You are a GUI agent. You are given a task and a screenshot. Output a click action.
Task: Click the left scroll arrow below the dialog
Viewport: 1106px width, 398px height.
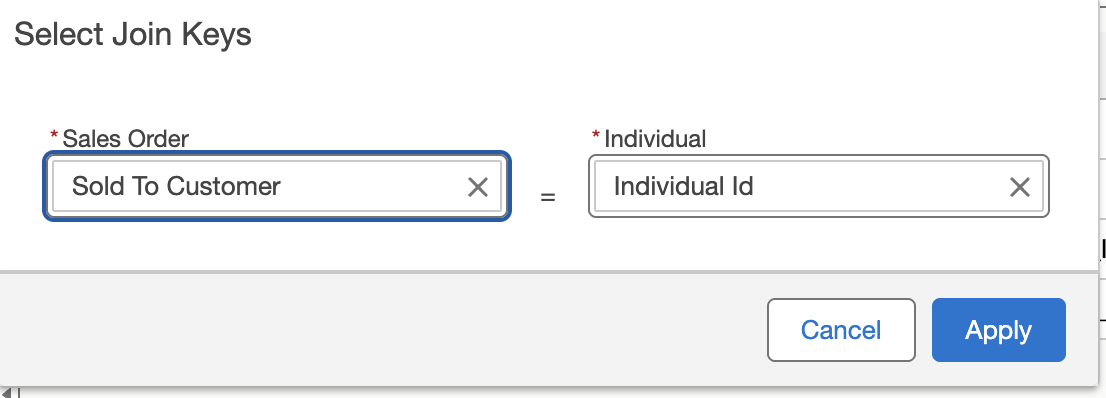(x=6, y=392)
